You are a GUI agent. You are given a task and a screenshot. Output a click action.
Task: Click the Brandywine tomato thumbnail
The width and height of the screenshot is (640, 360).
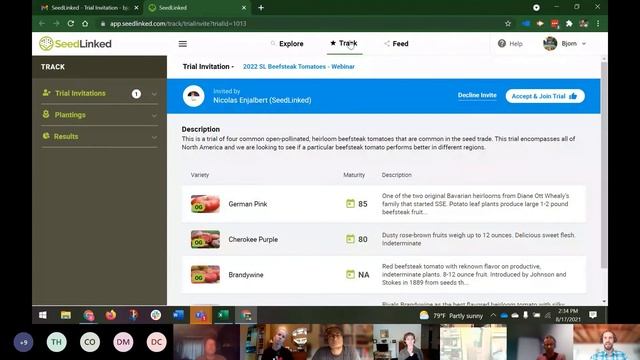[x=205, y=274]
